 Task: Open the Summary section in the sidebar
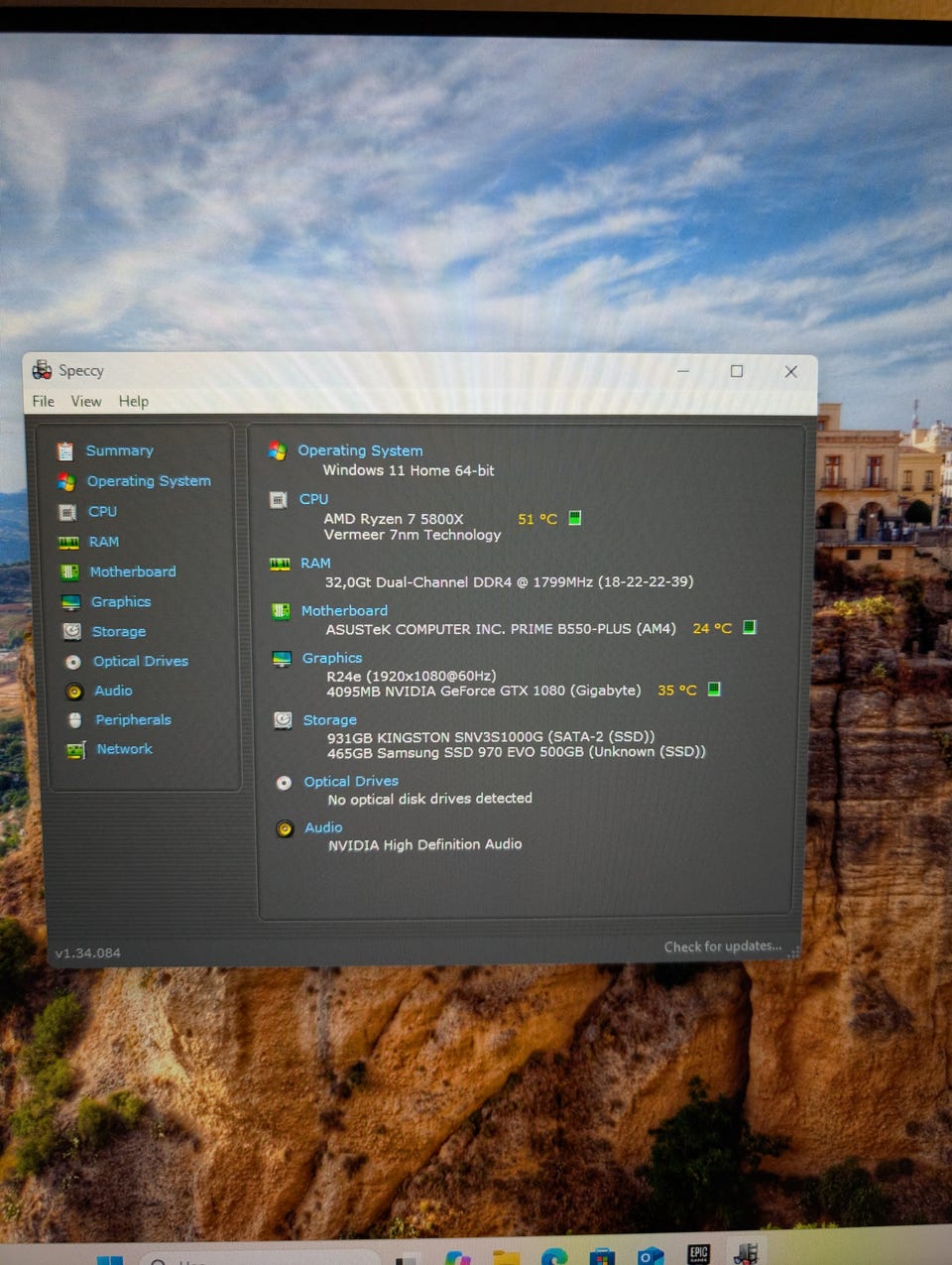click(x=119, y=450)
